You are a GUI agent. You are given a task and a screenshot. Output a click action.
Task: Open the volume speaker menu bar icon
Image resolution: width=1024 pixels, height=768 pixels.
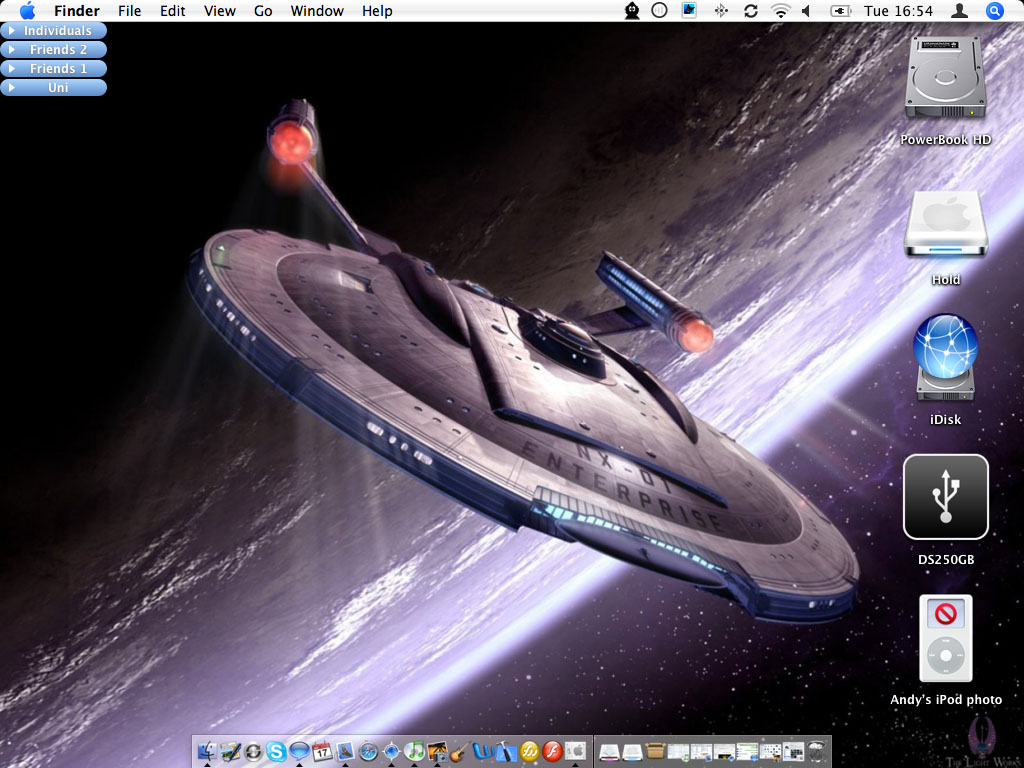(807, 10)
